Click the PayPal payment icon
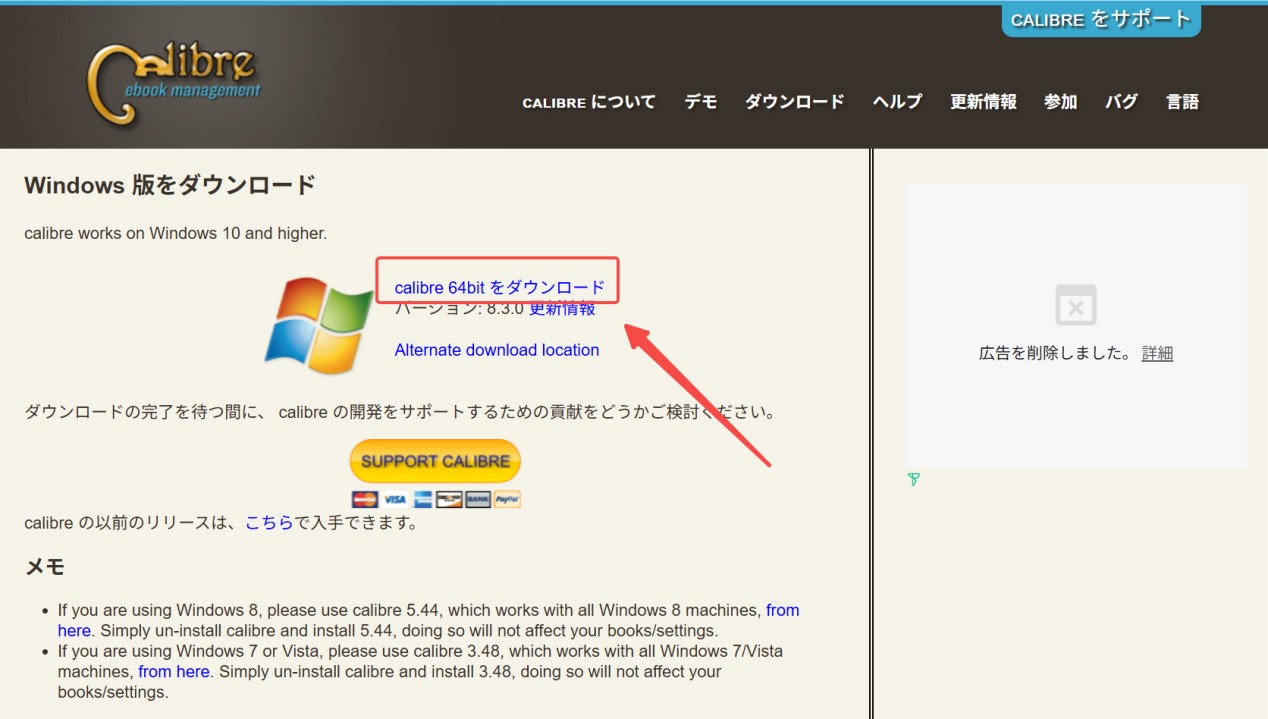The width and height of the screenshot is (1268, 719). pos(508,499)
